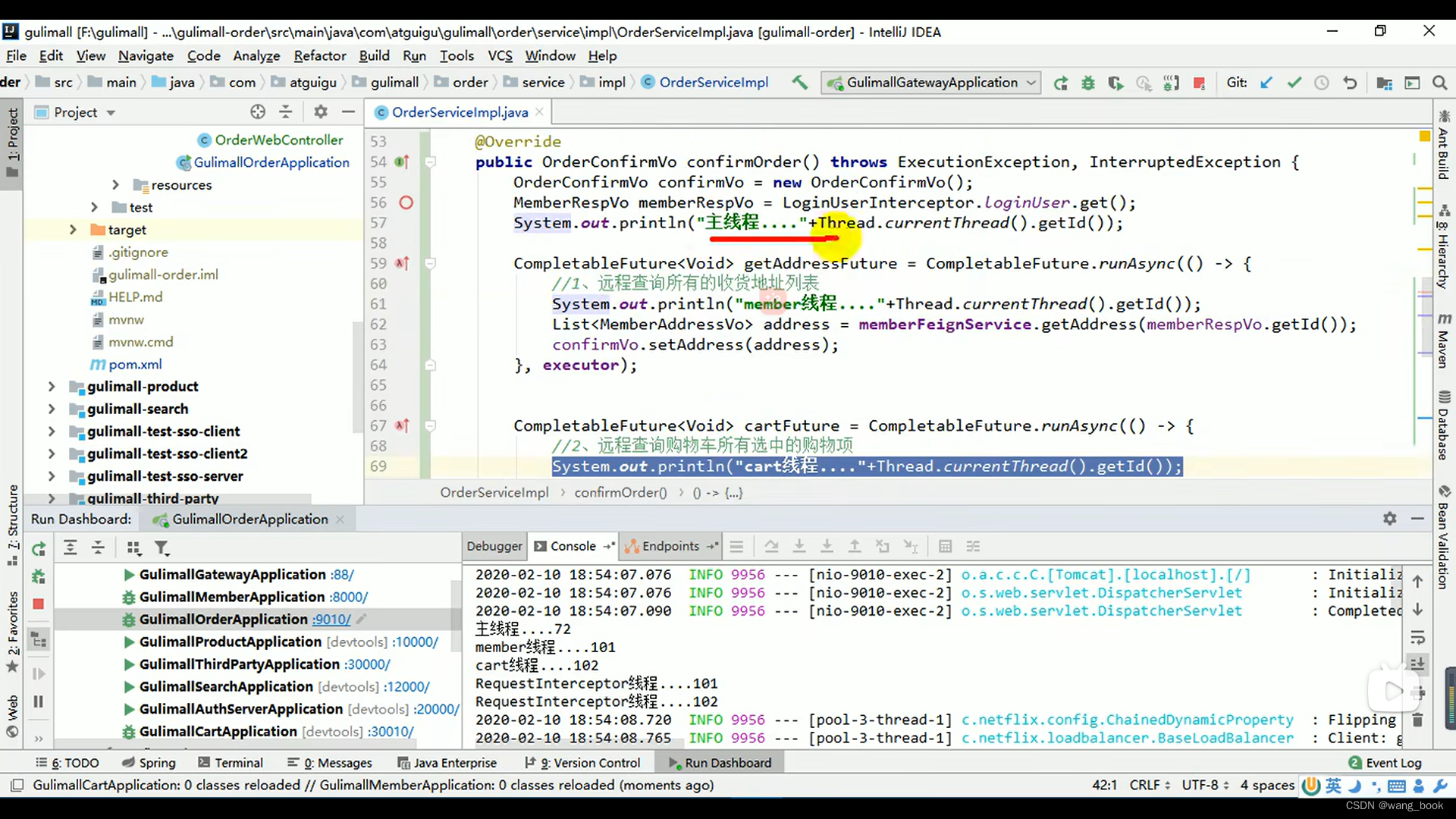
Task: Open the Terminal tool window button
Action: (230, 763)
